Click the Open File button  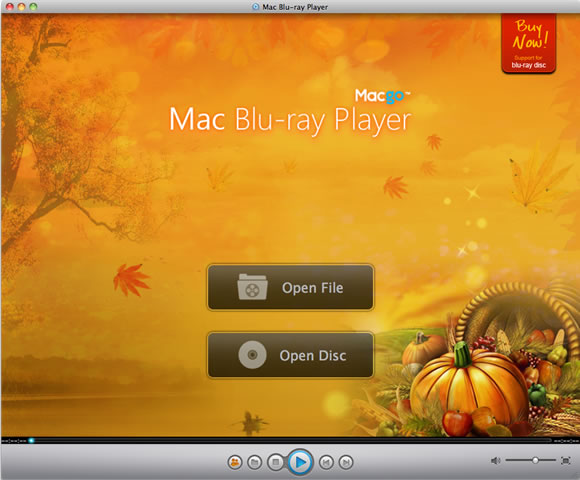[x=290, y=287]
